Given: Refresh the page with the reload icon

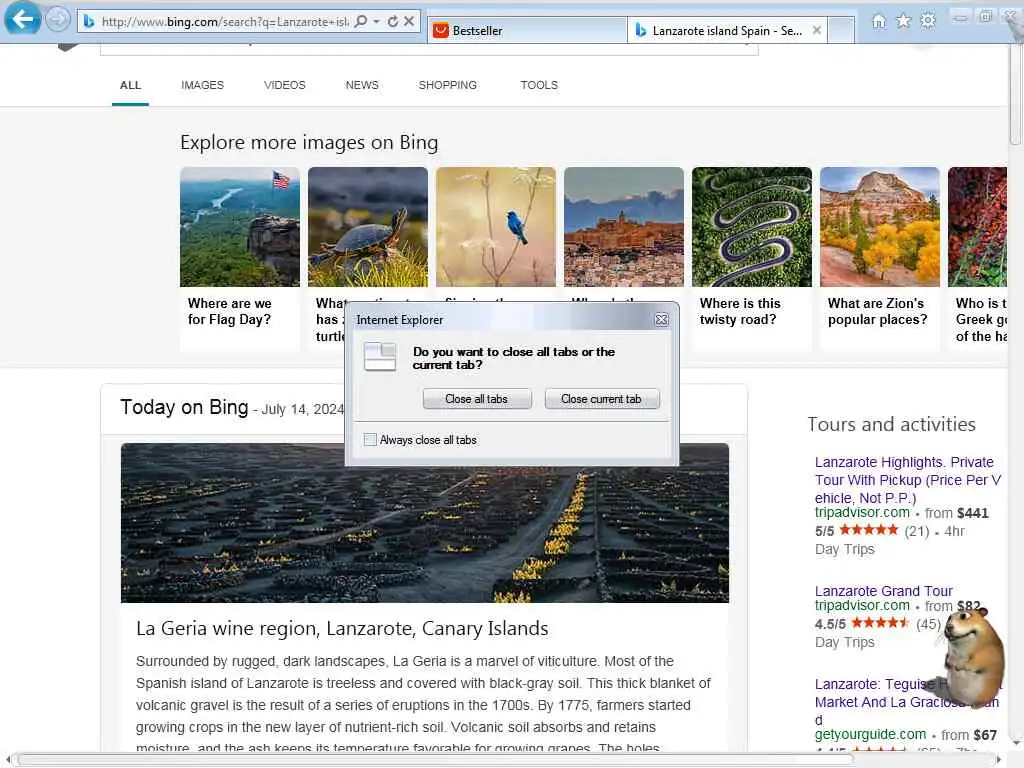Looking at the screenshot, I should 392,22.
